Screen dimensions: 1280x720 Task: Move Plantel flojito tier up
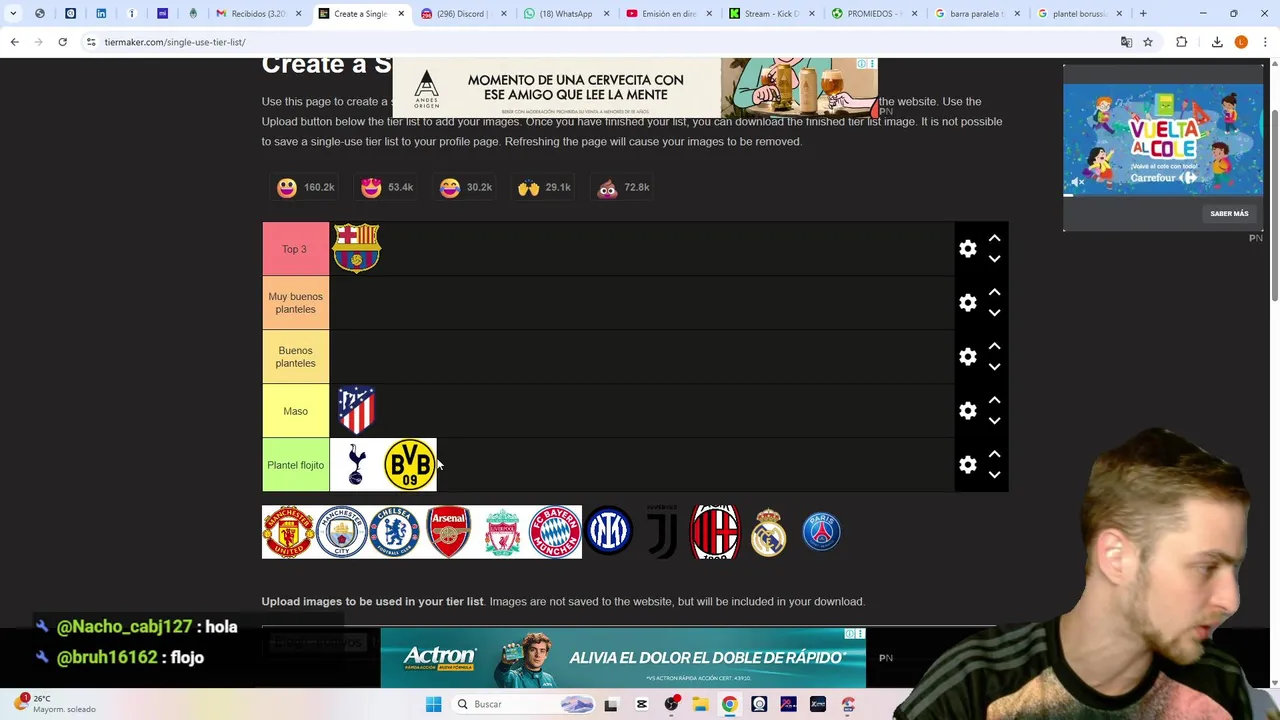[x=994, y=454]
